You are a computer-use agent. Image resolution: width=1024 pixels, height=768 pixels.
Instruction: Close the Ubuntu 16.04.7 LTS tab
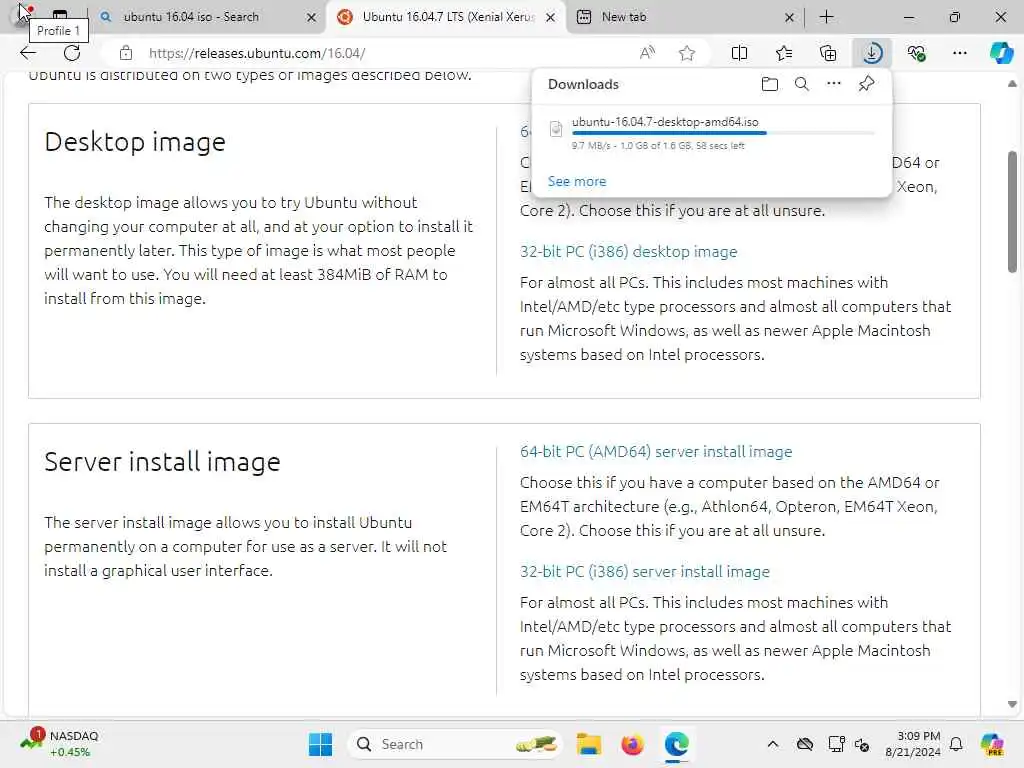pos(551,17)
